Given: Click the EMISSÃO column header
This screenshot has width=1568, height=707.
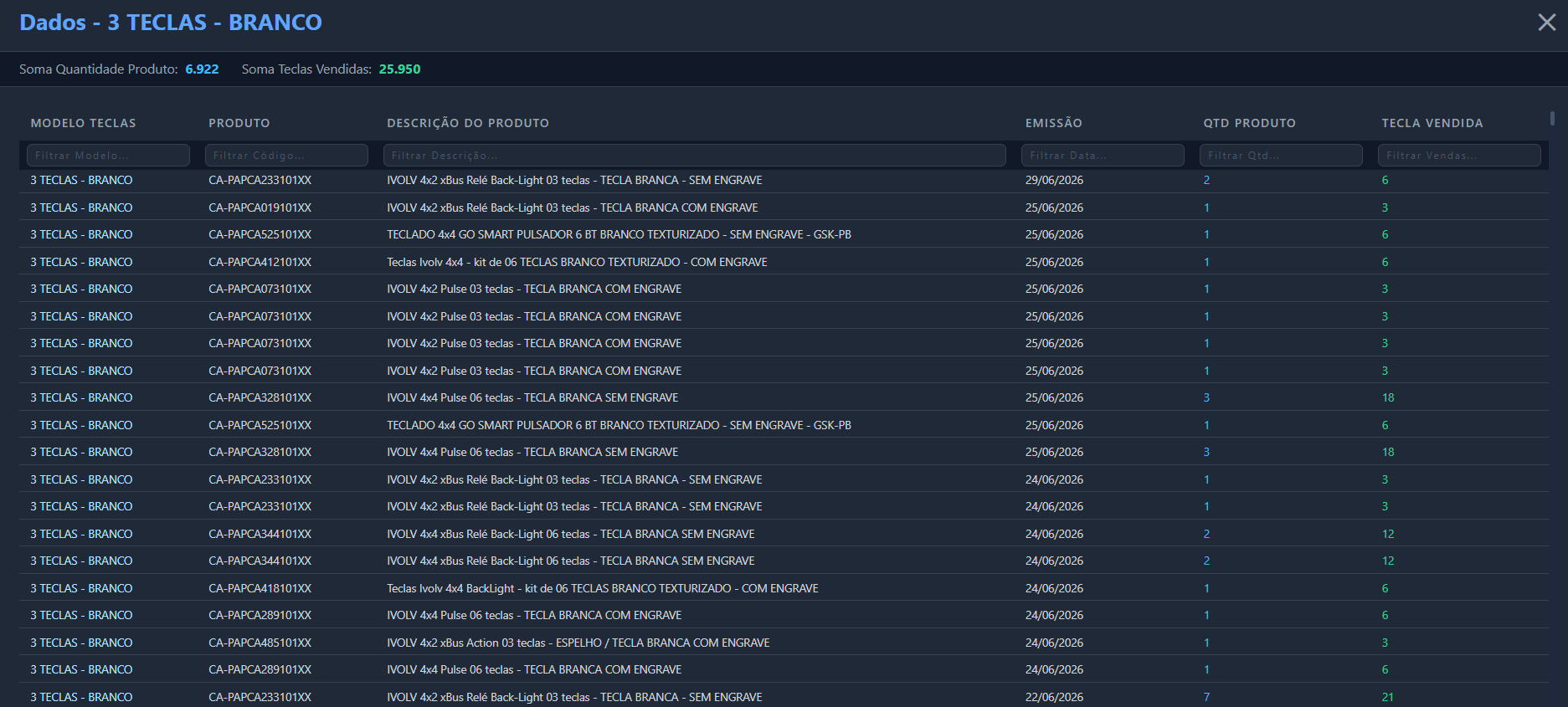Looking at the screenshot, I should click(1054, 123).
